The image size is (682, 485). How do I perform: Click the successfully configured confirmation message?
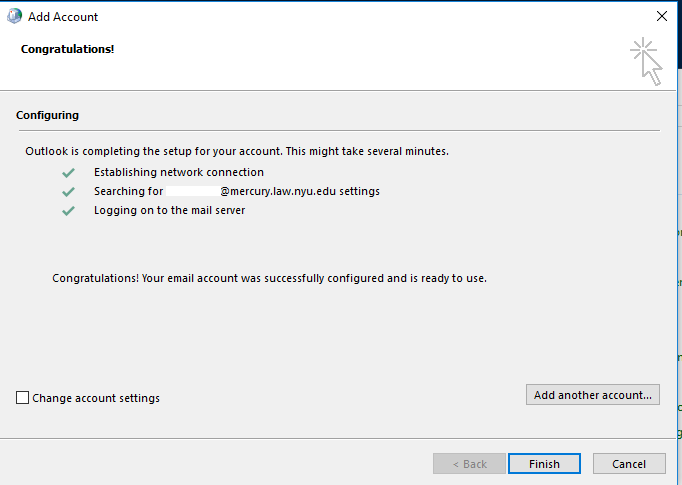269,278
